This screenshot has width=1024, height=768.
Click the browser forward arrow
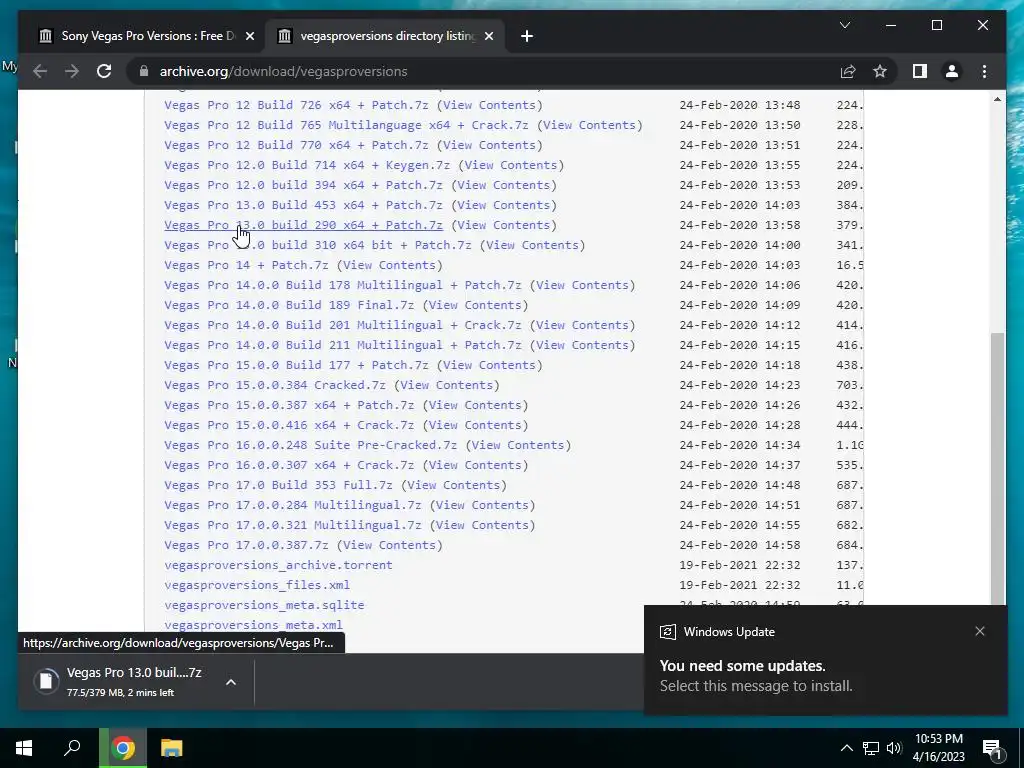coord(72,71)
